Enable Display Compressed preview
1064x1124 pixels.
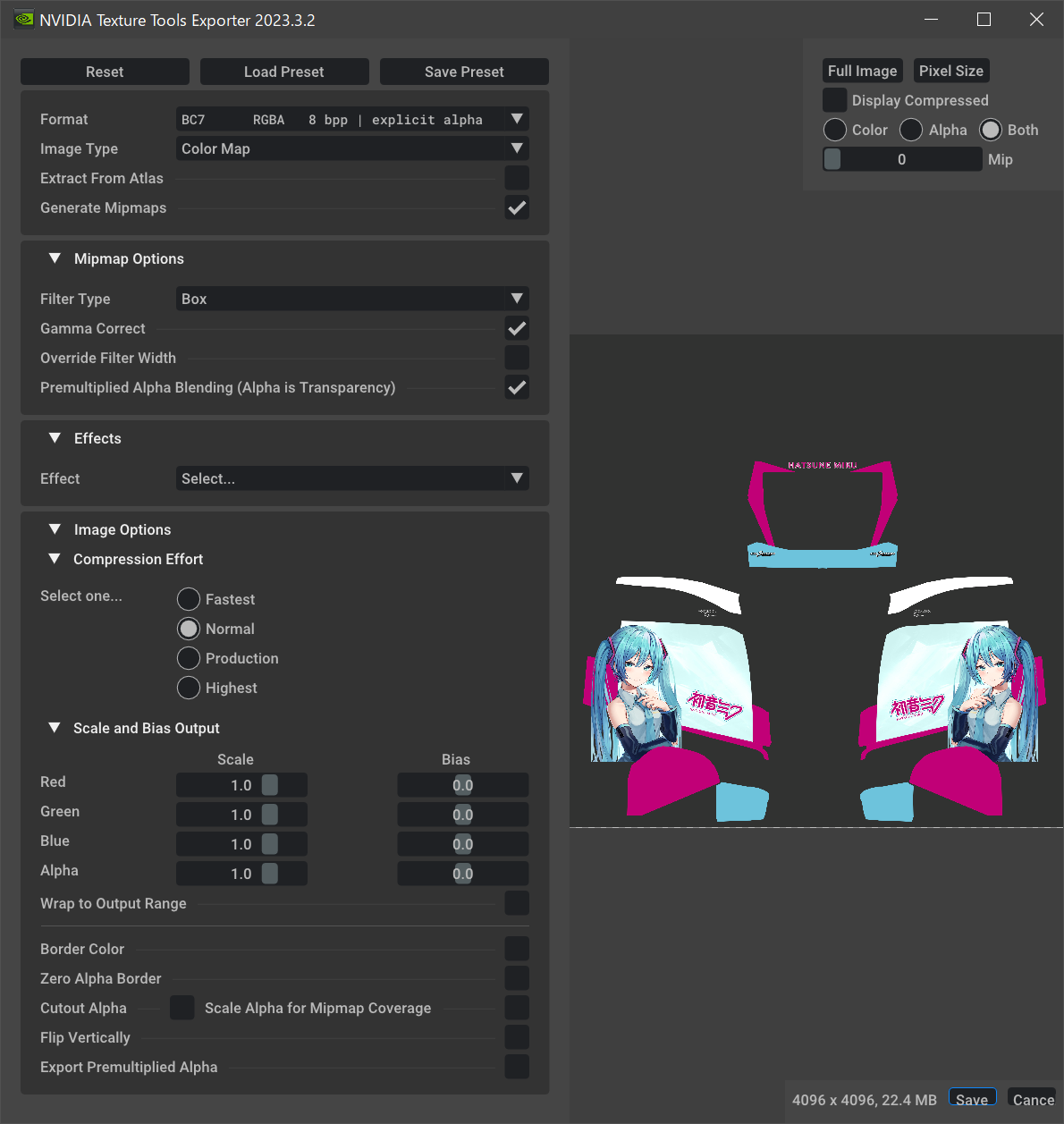(834, 100)
